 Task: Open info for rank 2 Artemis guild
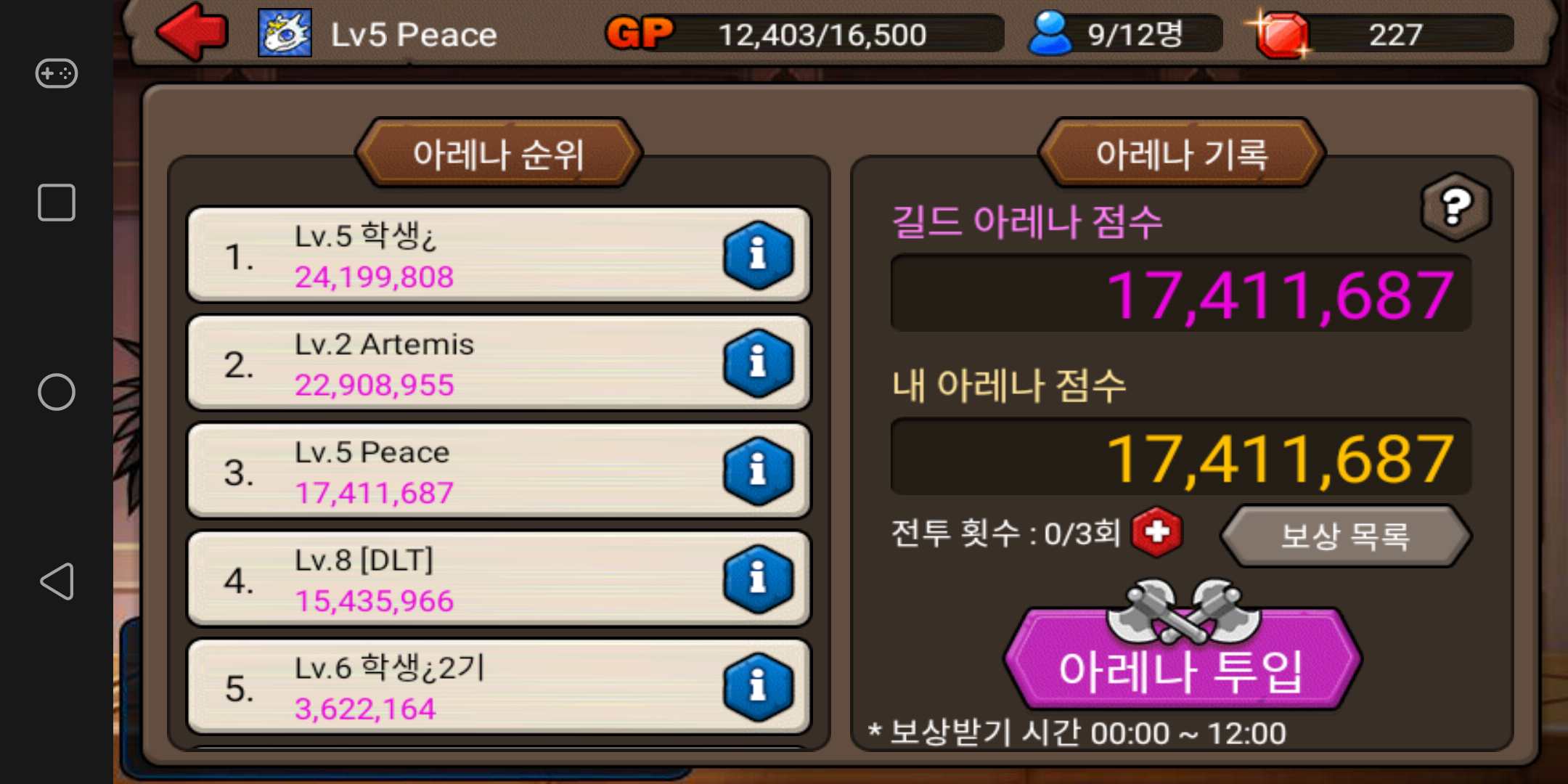pos(758,363)
